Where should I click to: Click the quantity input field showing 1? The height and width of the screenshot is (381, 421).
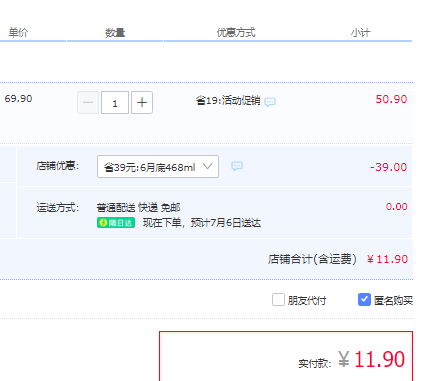[x=115, y=103]
